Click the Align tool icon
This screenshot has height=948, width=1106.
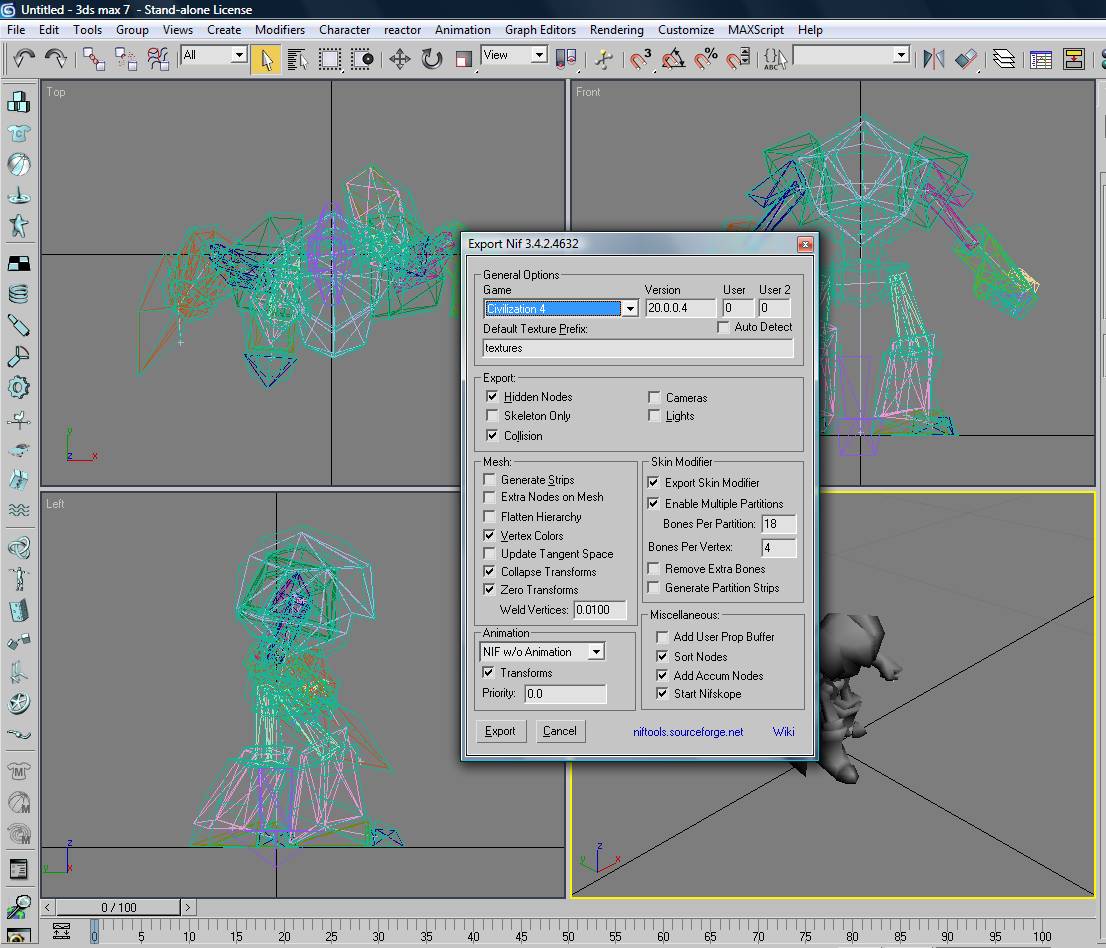point(966,59)
